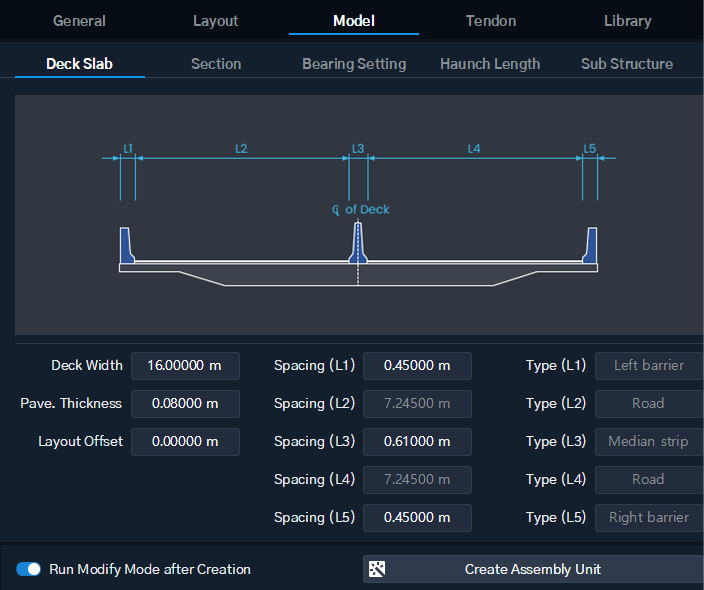704x590 pixels.
Task: Click the L3 dimension label in diagram
Action: (x=358, y=149)
